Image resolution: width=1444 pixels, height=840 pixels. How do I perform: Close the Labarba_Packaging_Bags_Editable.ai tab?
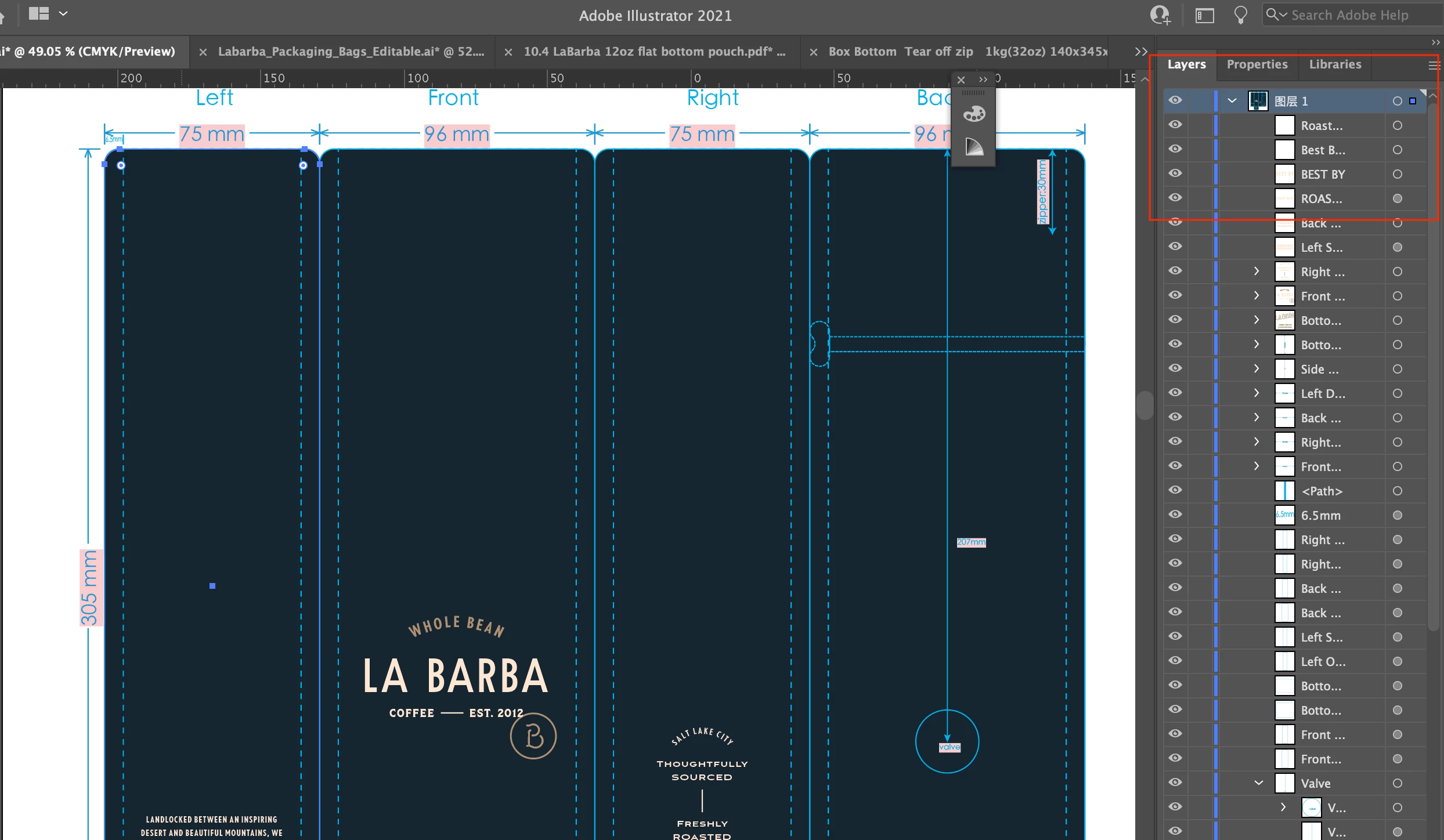[x=203, y=52]
